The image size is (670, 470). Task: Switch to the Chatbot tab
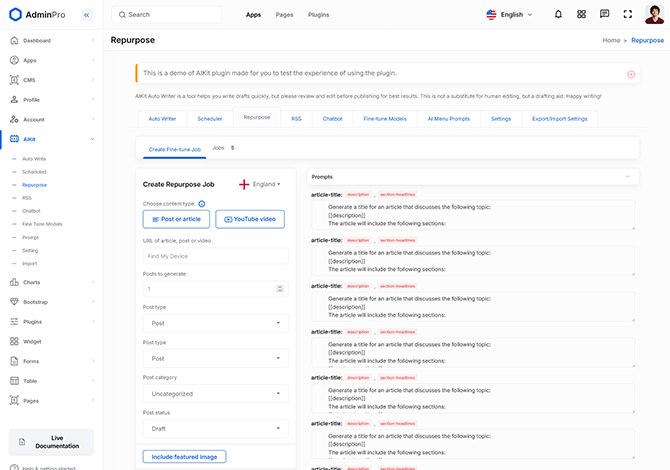pos(332,118)
